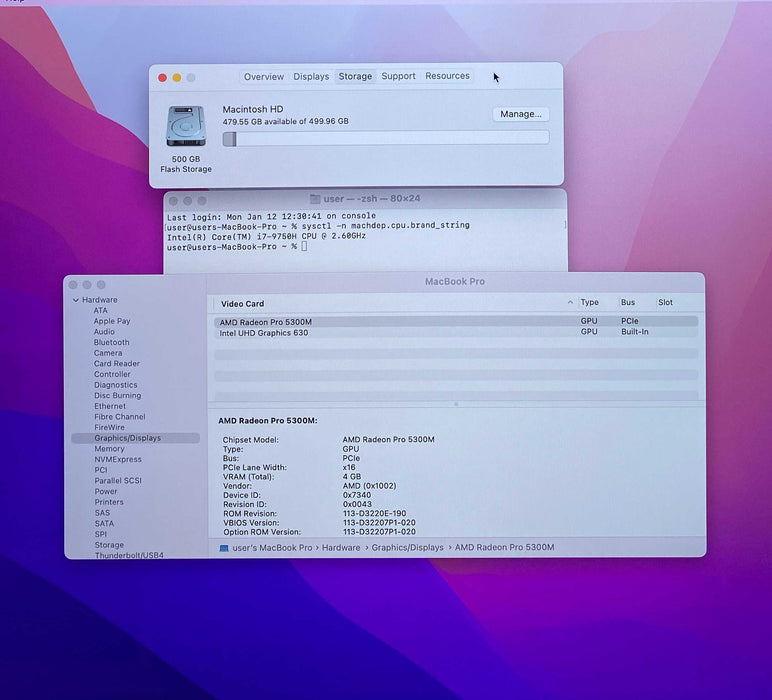Image resolution: width=772 pixels, height=700 pixels.
Task: Collapse the Hardware tree section
Action: point(76,300)
